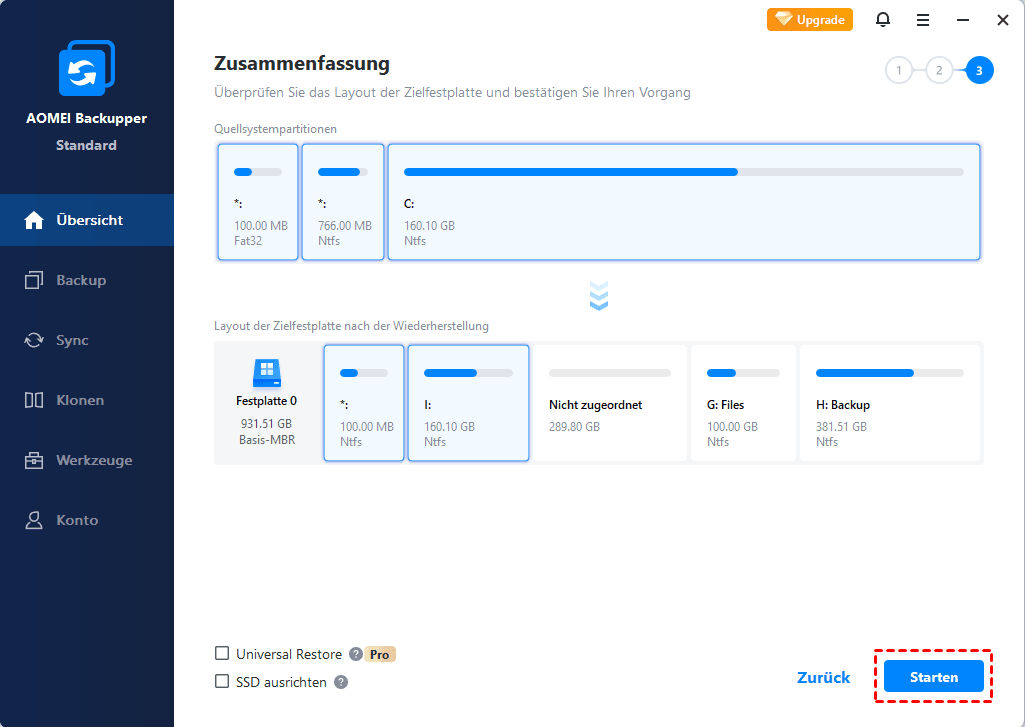Click the step 3 indicator
This screenshot has width=1025, height=727.
click(x=979, y=71)
